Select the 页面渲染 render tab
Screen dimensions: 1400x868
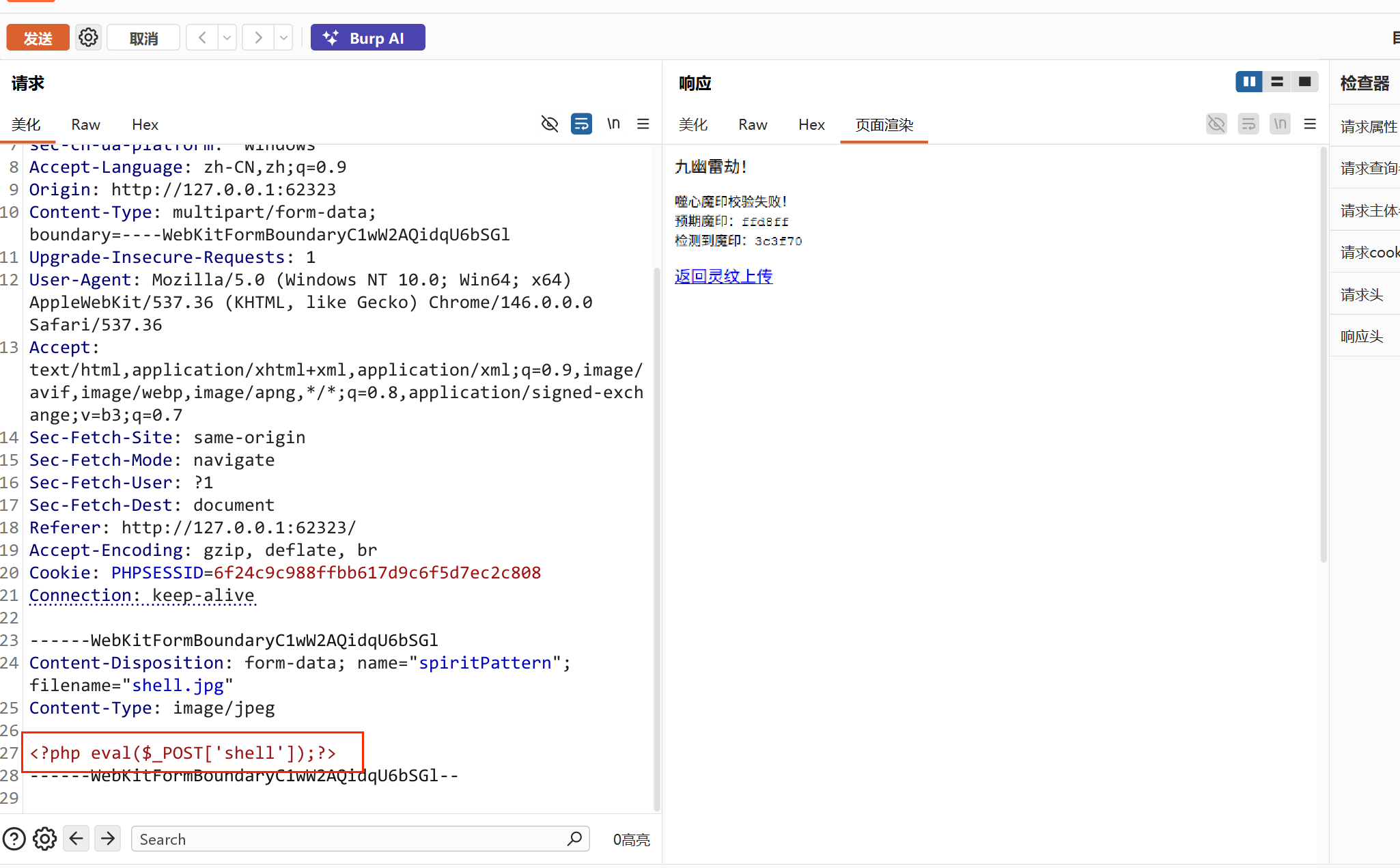coord(884,125)
